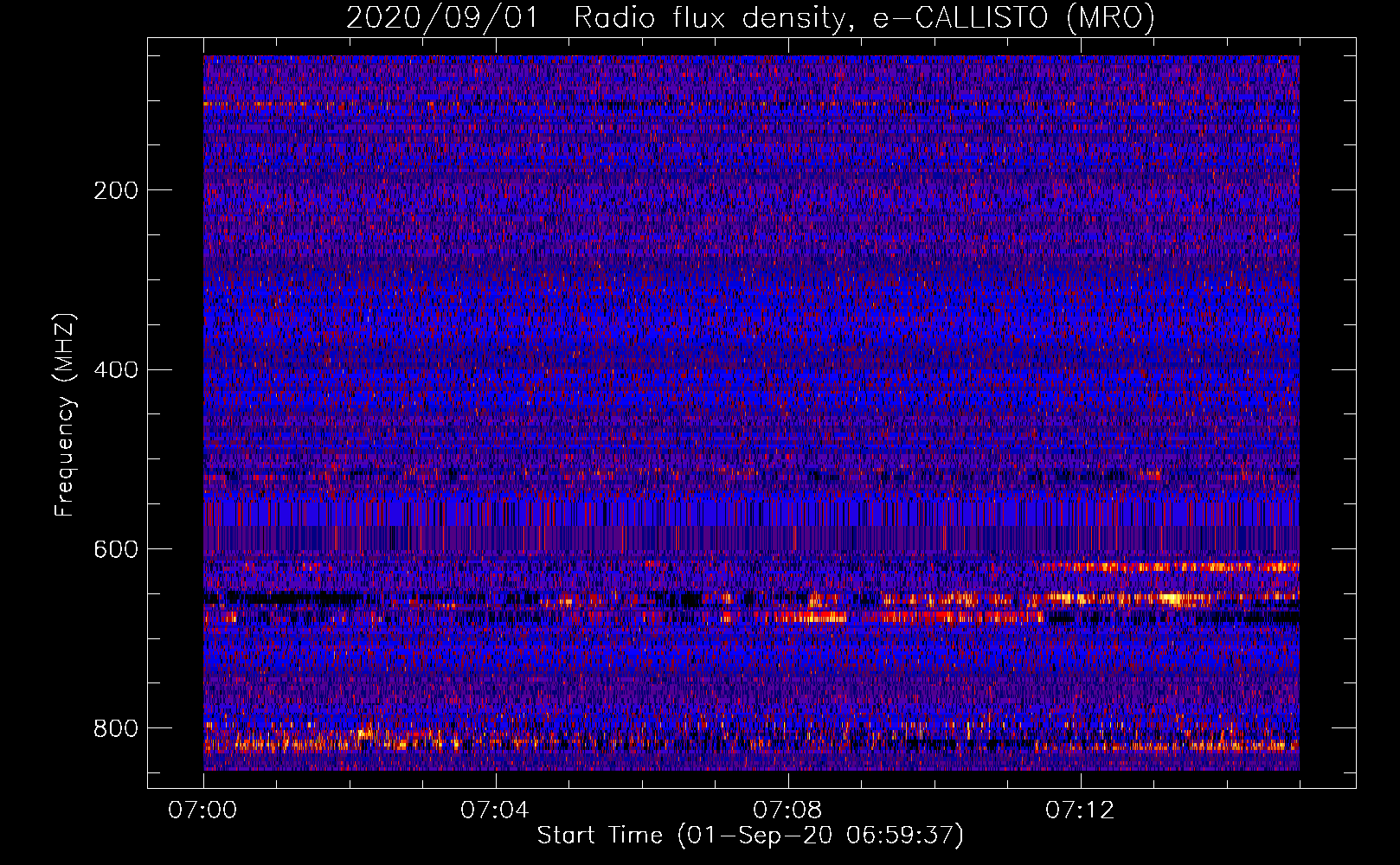Click the 'Start Time (01-Sep-20 06:59:37)' label
Screen dimensions: 1400x865
(750, 836)
